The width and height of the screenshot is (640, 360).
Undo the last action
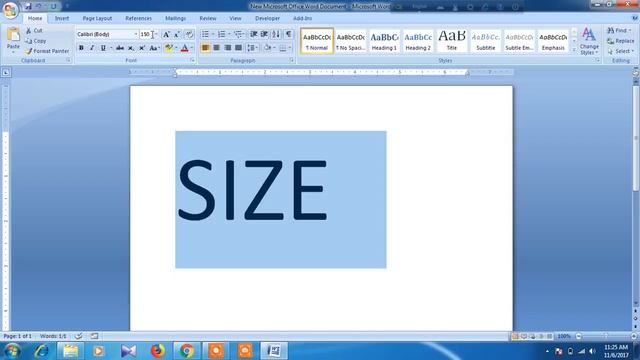(x=39, y=7)
